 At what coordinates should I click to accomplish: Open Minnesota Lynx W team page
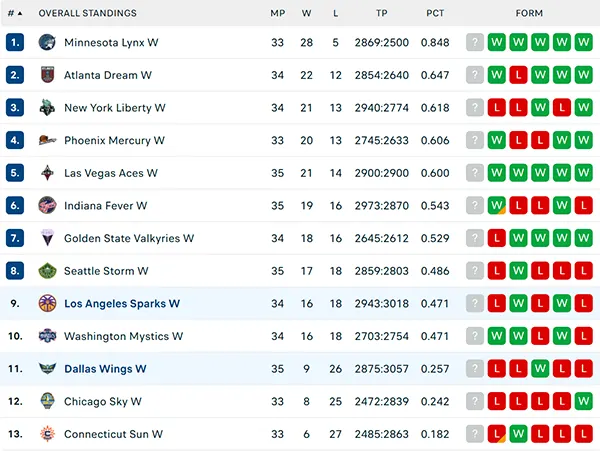(x=111, y=42)
